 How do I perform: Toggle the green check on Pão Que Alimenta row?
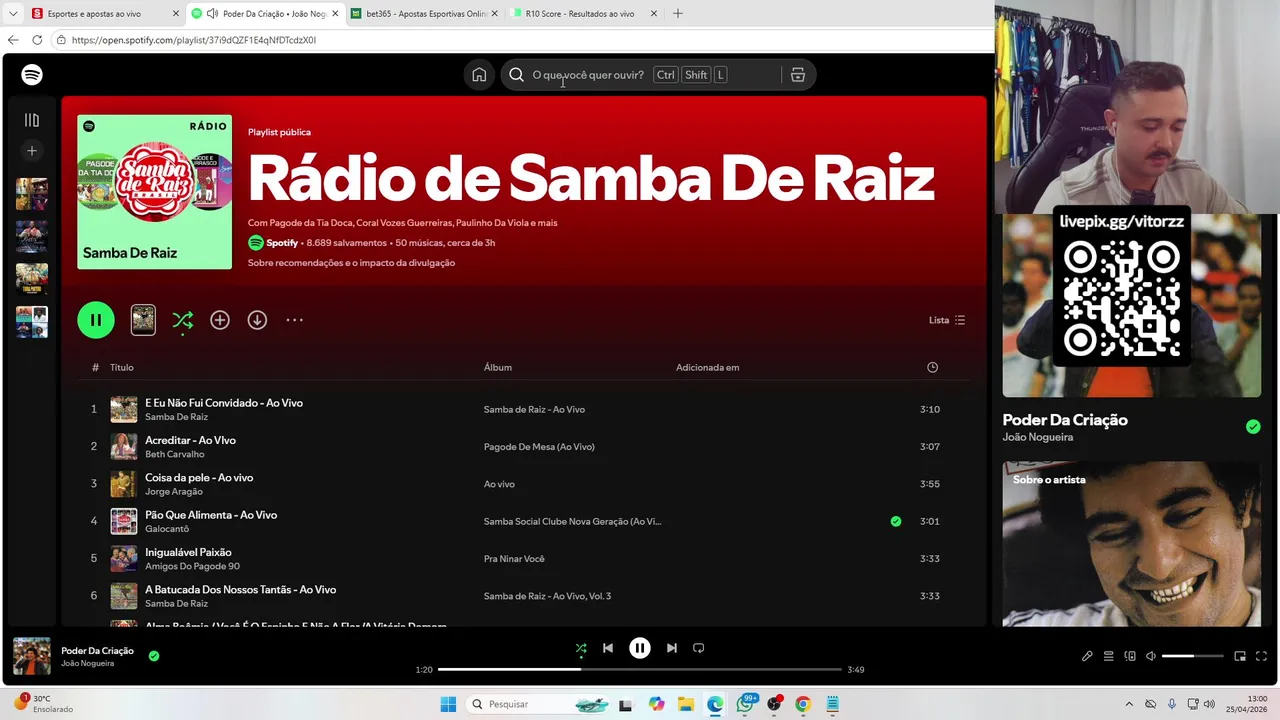coord(896,521)
